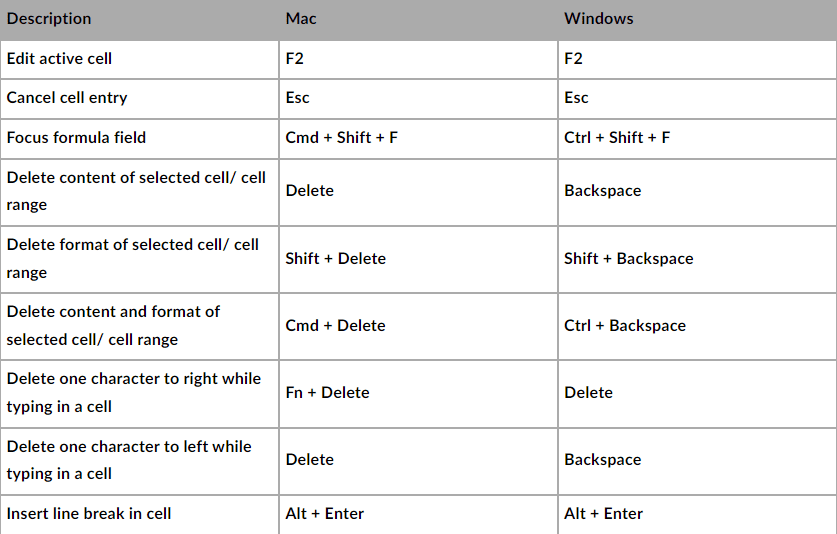This screenshot has height=534, width=837.
Task: Select the 'Focus formula field' row label
Action: click(76, 137)
